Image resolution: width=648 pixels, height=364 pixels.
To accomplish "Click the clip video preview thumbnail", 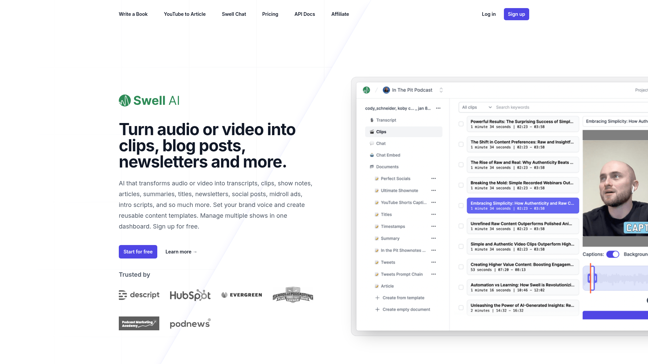I will [615, 188].
